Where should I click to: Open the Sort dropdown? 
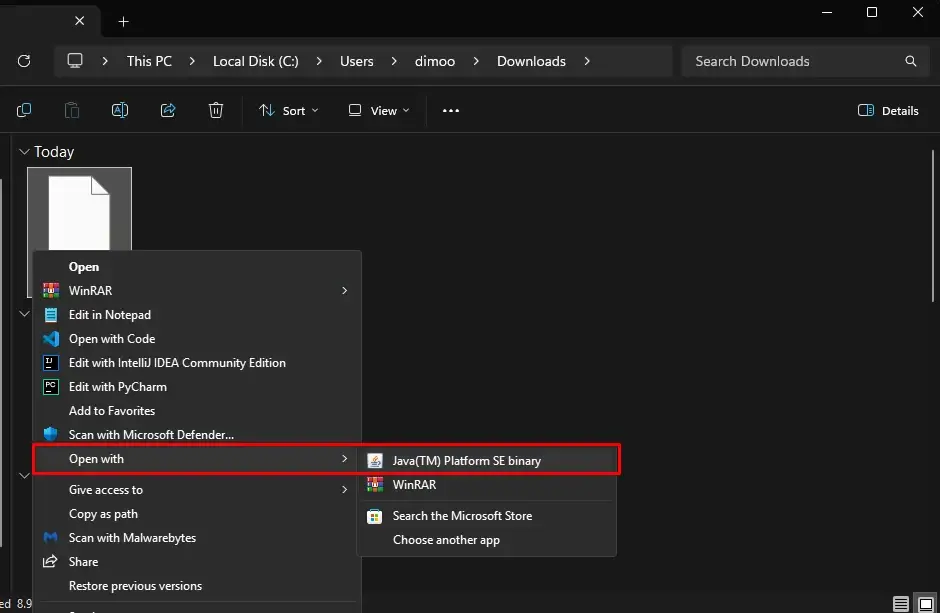coord(288,110)
